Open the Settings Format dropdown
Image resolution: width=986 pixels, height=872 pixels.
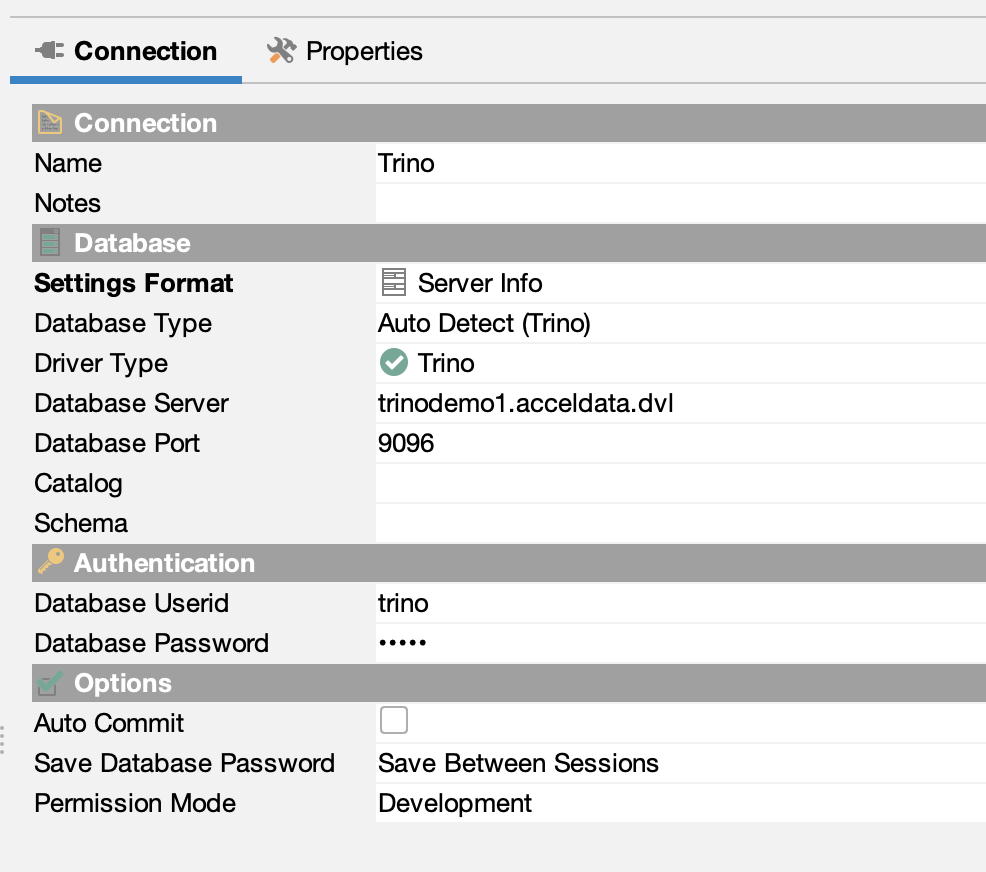(681, 283)
